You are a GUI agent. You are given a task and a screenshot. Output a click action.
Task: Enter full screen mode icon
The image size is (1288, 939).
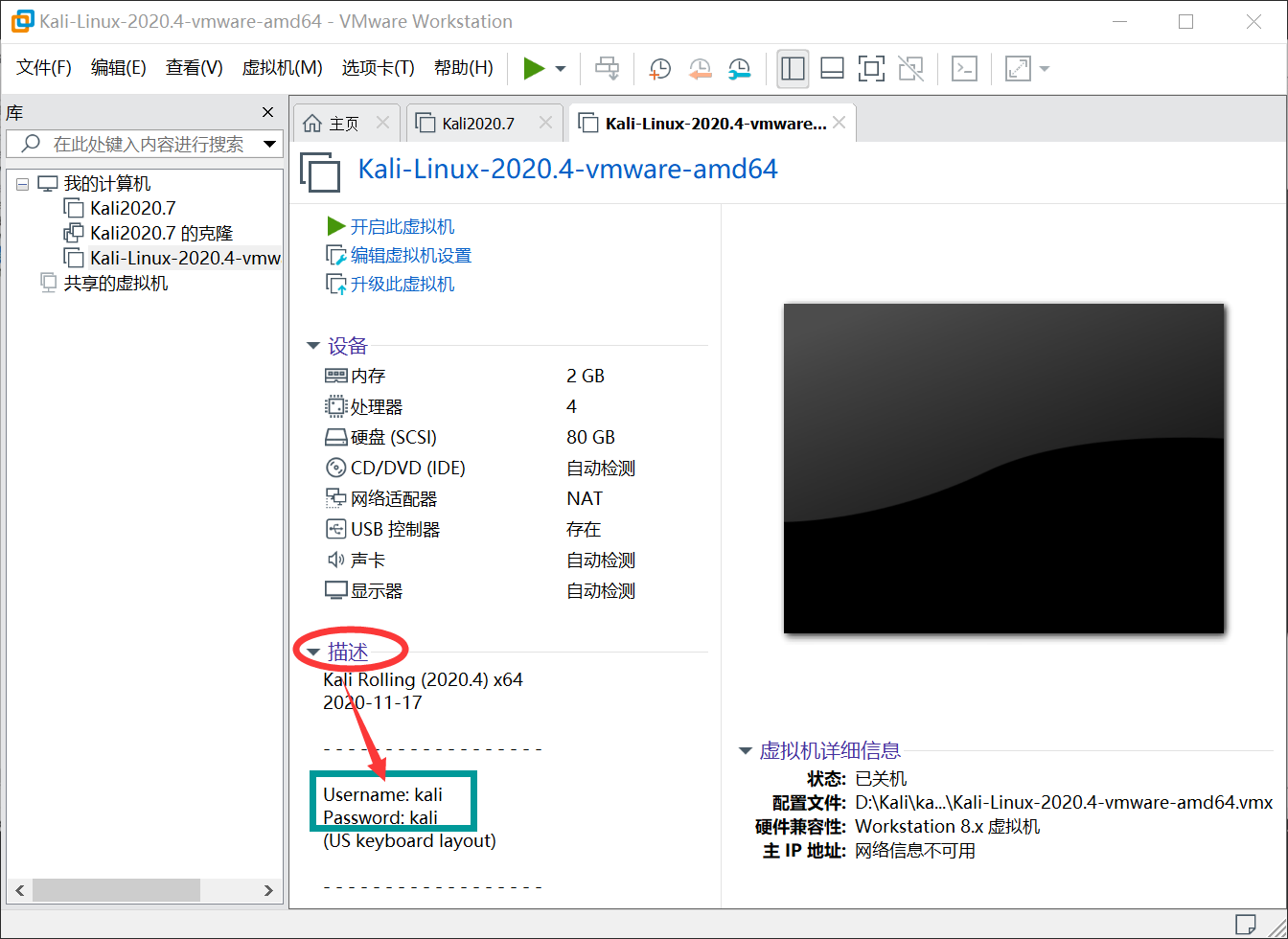coord(871,68)
